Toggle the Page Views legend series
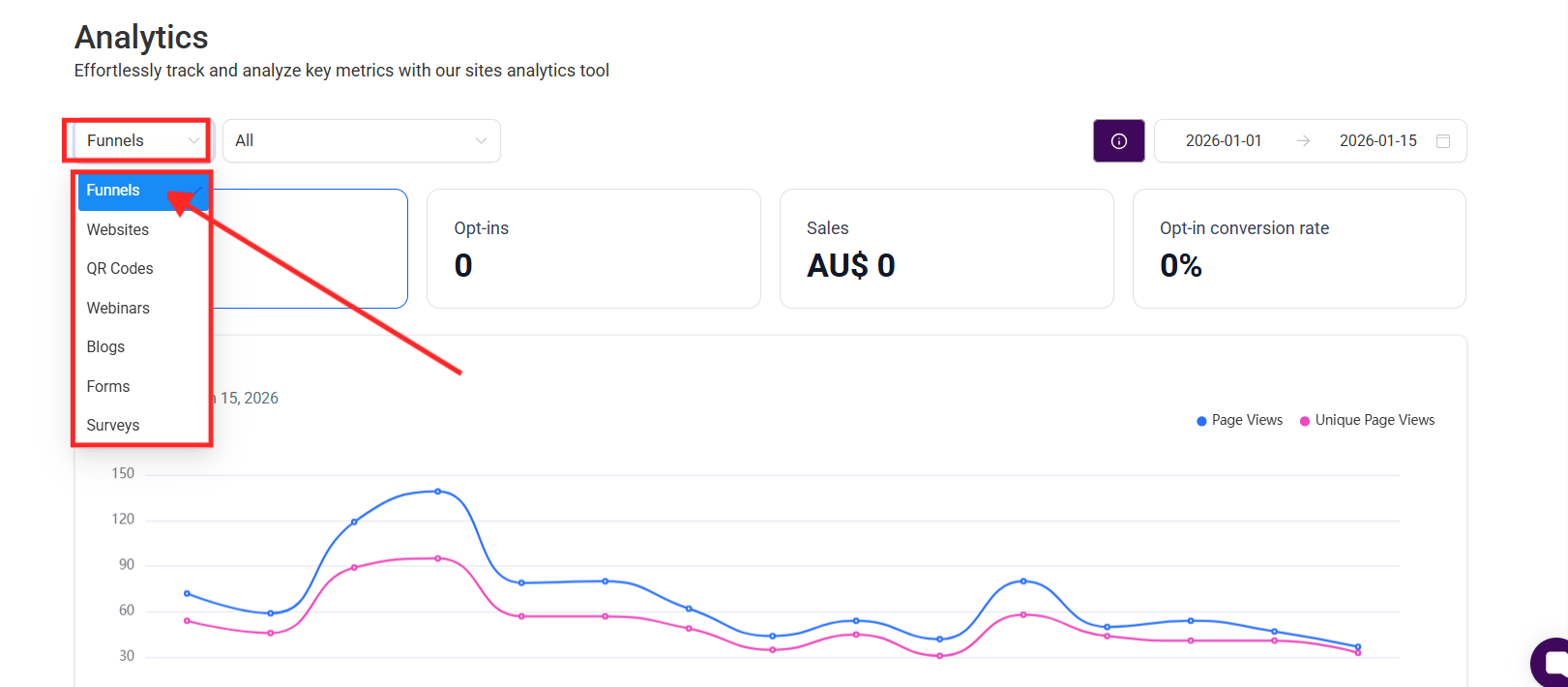Image resolution: width=1568 pixels, height=687 pixels. coord(1239,420)
